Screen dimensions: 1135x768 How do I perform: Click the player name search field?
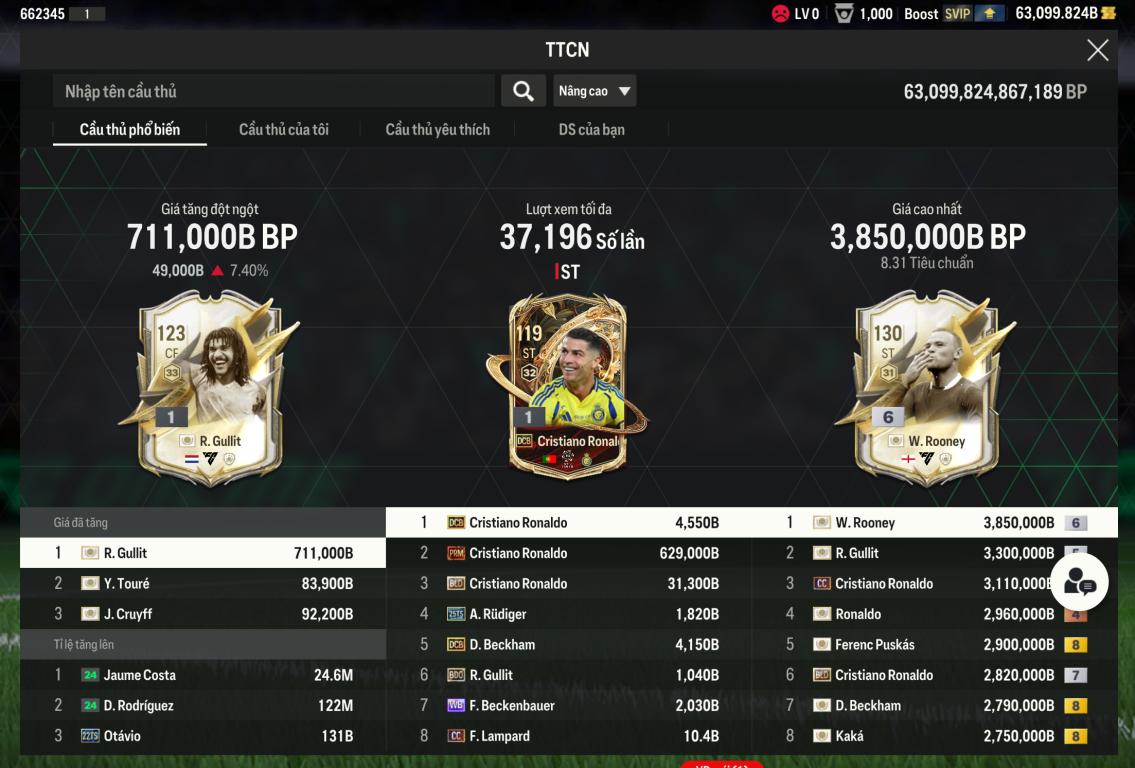274,91
